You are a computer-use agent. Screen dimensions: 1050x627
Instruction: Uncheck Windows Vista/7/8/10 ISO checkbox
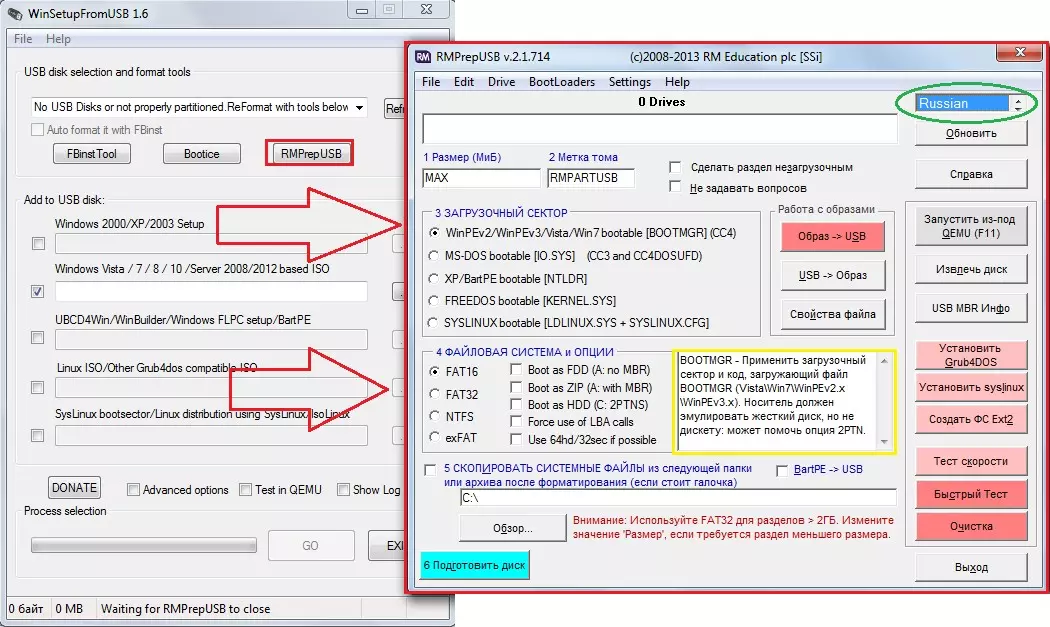38,291
